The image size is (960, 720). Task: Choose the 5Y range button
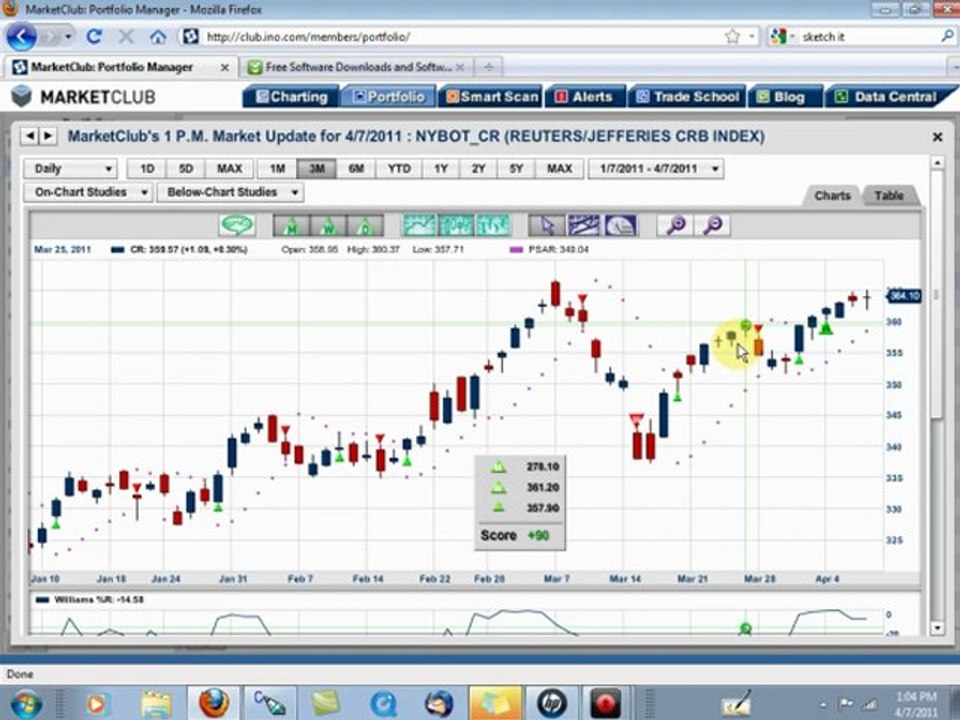click(516, 168)
